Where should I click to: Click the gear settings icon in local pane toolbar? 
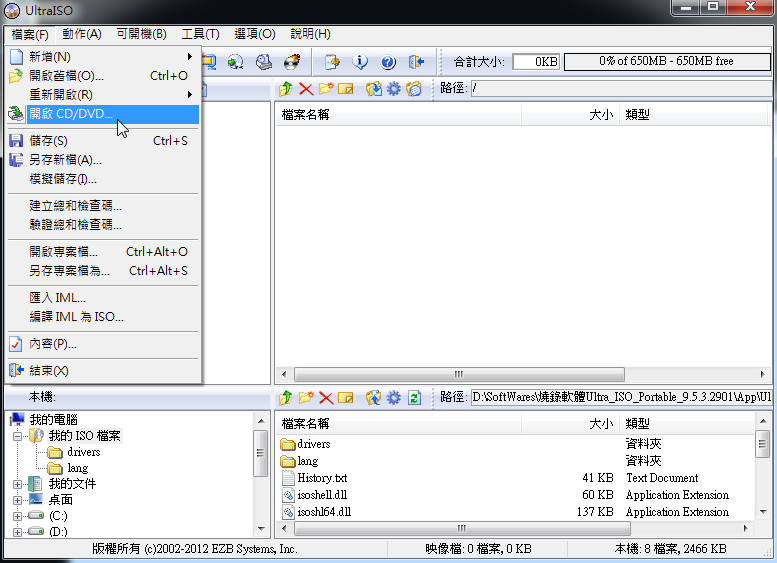coord(393,397)
